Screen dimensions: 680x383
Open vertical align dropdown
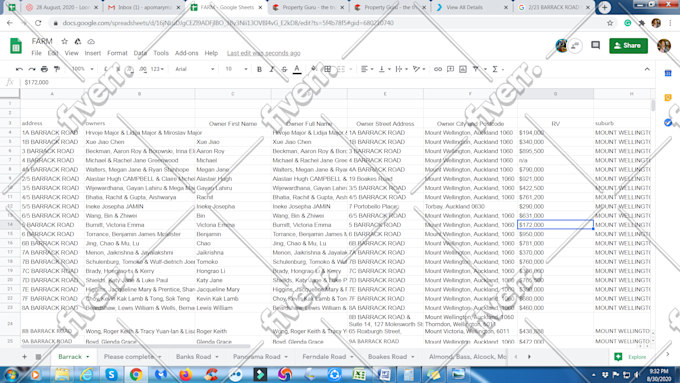click(384, 69)
